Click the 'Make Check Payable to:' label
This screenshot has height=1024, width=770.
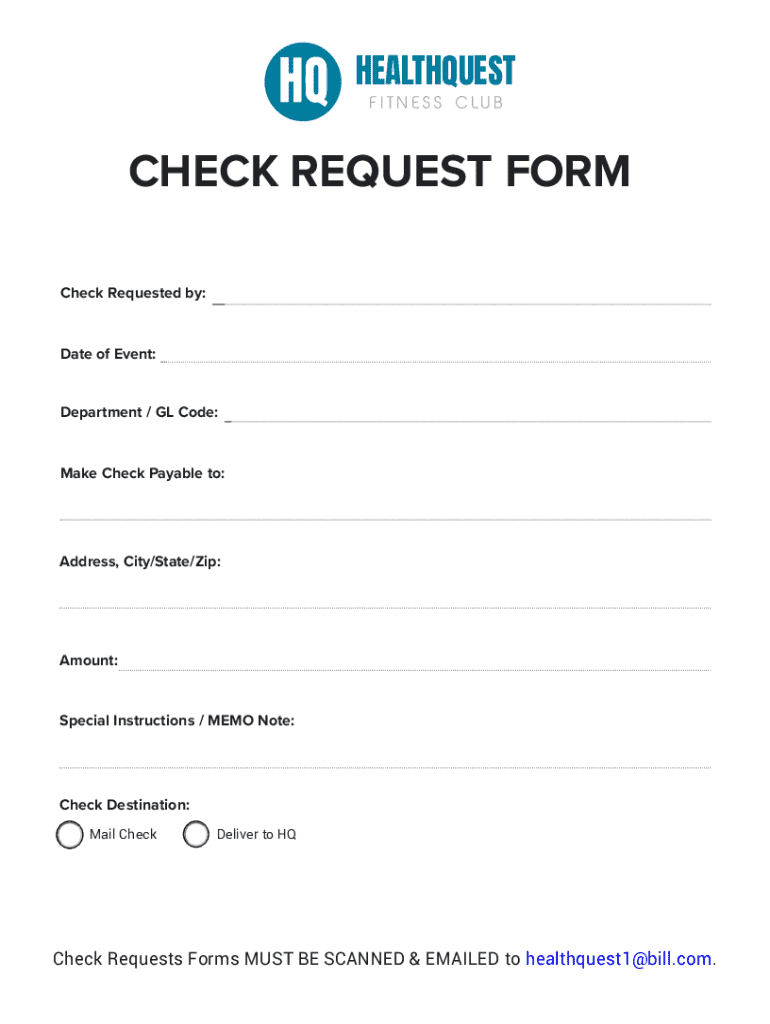pos(142,474)
